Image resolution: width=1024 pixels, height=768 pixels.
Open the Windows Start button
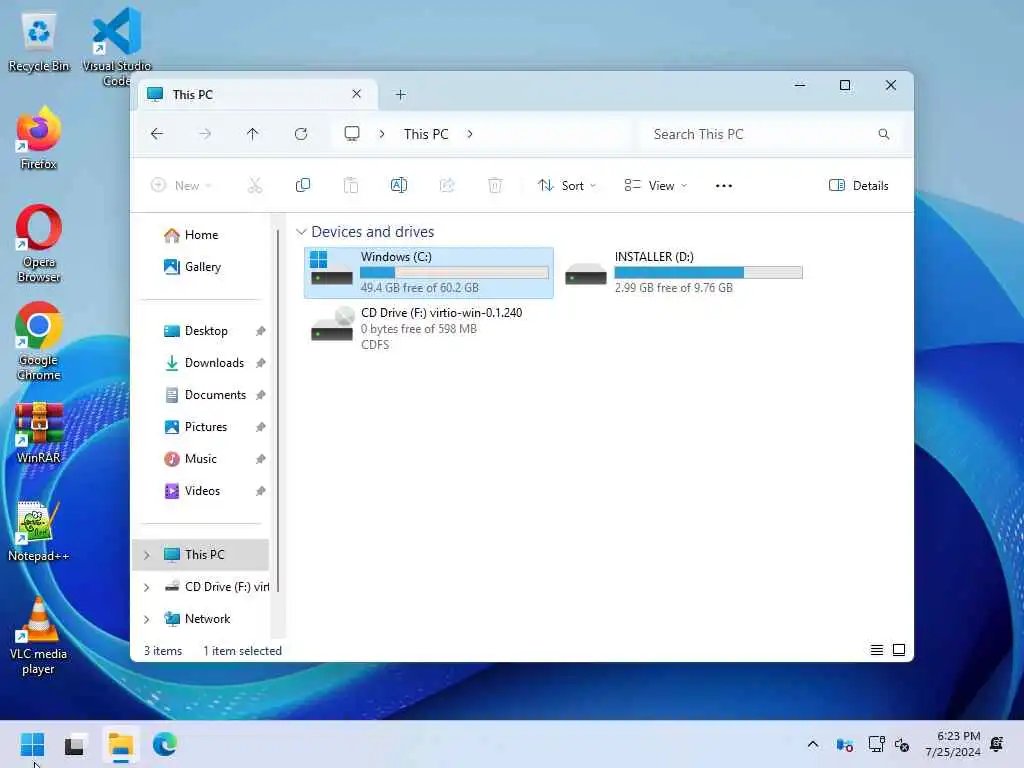(x=32, y=744)
